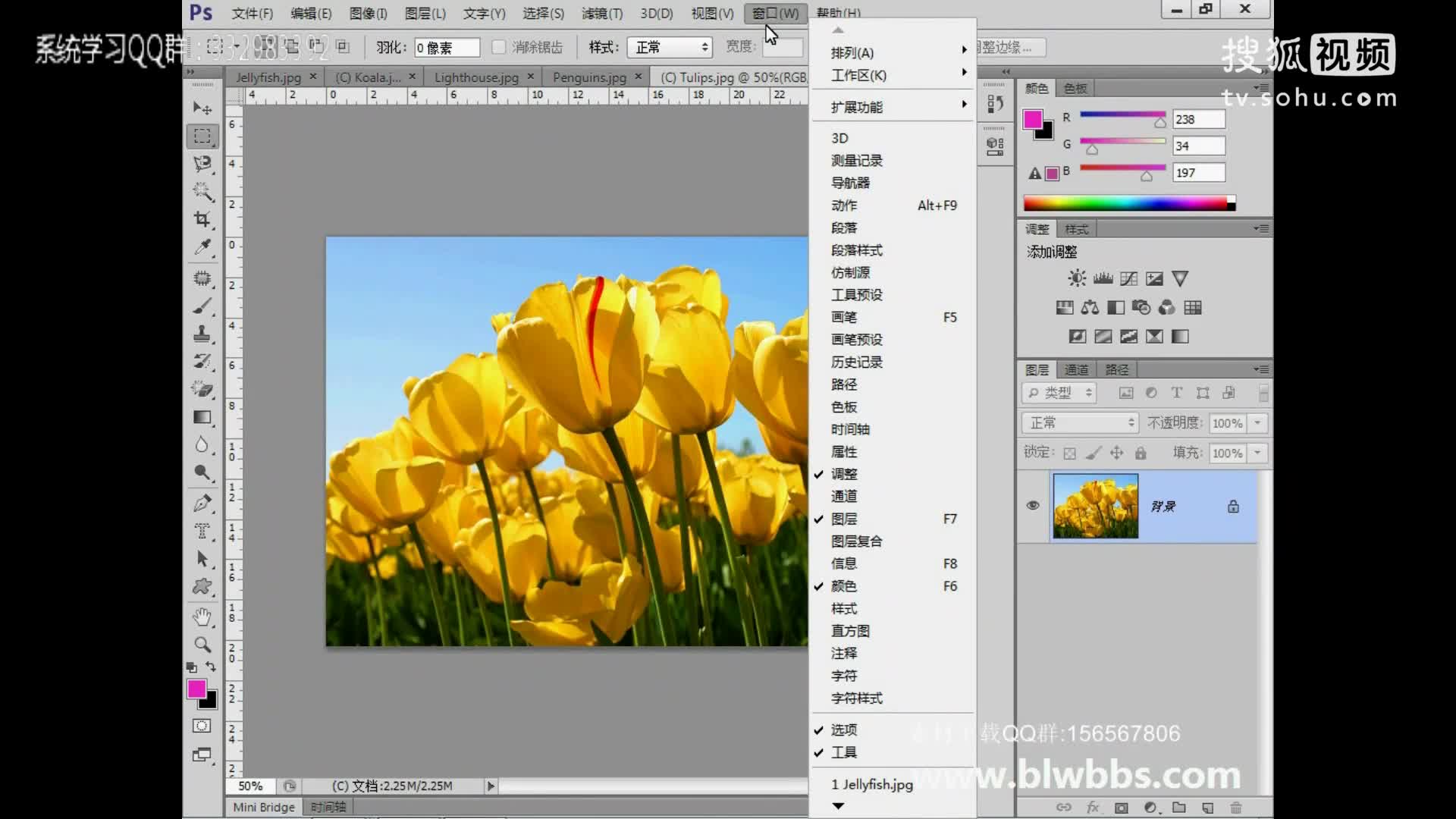
Task: Choose 历史记录 from the Window menu
Action: click(893, 362)
